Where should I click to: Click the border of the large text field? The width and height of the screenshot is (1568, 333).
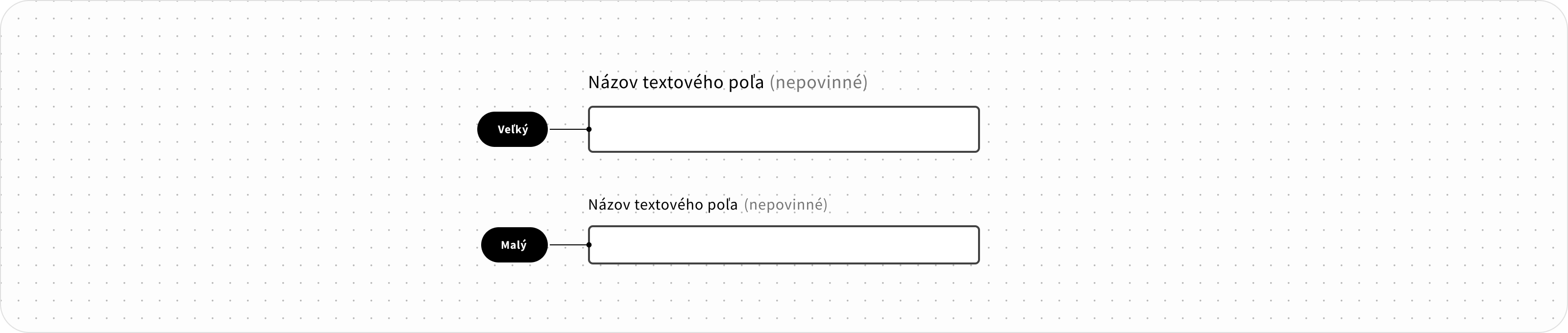point(784,107)
